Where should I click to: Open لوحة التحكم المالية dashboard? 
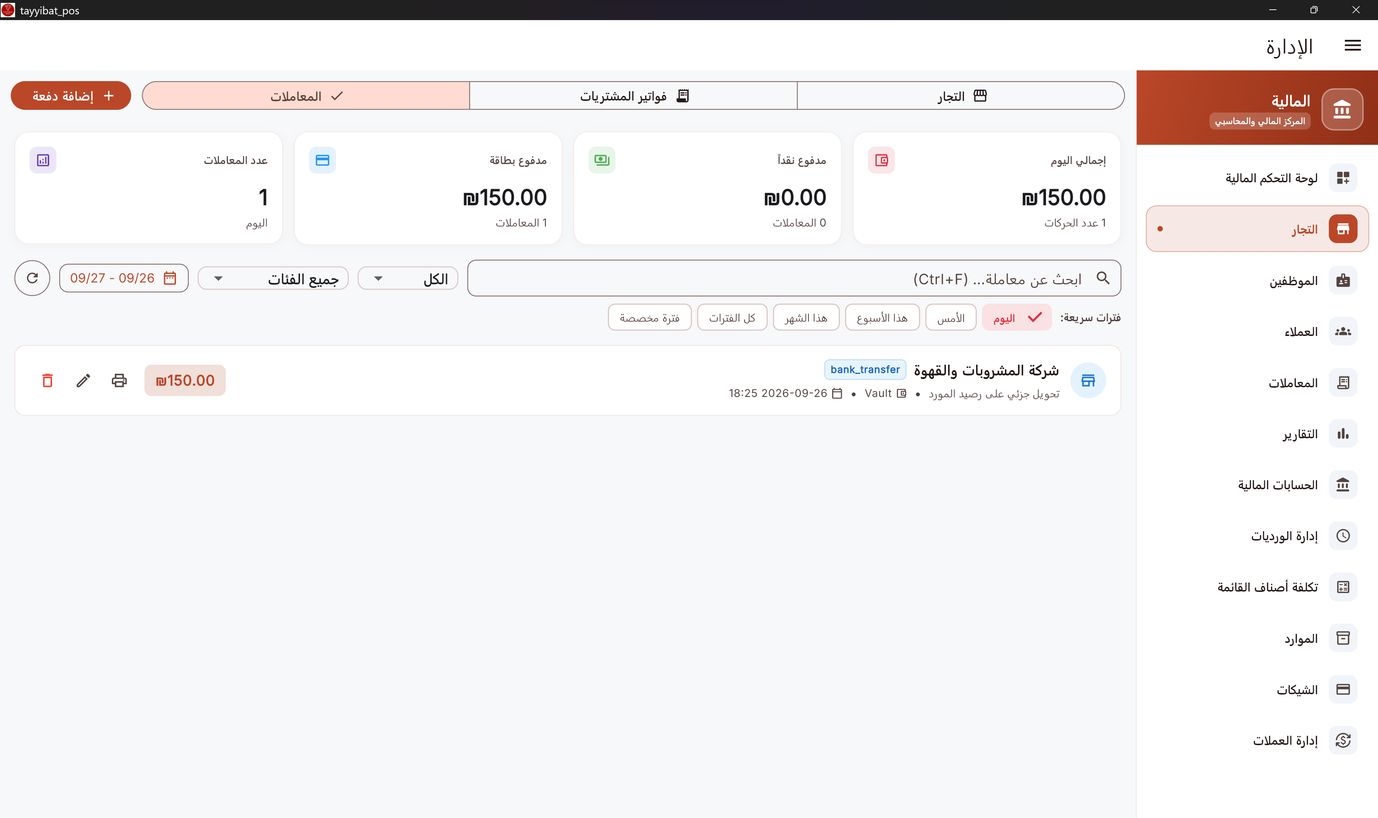coord(1257,178)
